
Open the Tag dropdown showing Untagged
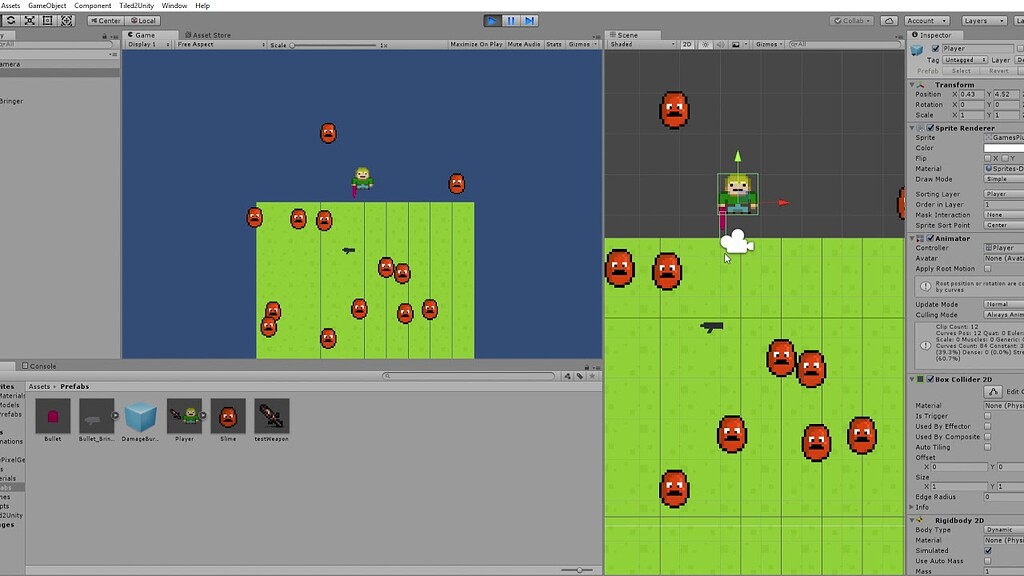click(x=963, y=59)
